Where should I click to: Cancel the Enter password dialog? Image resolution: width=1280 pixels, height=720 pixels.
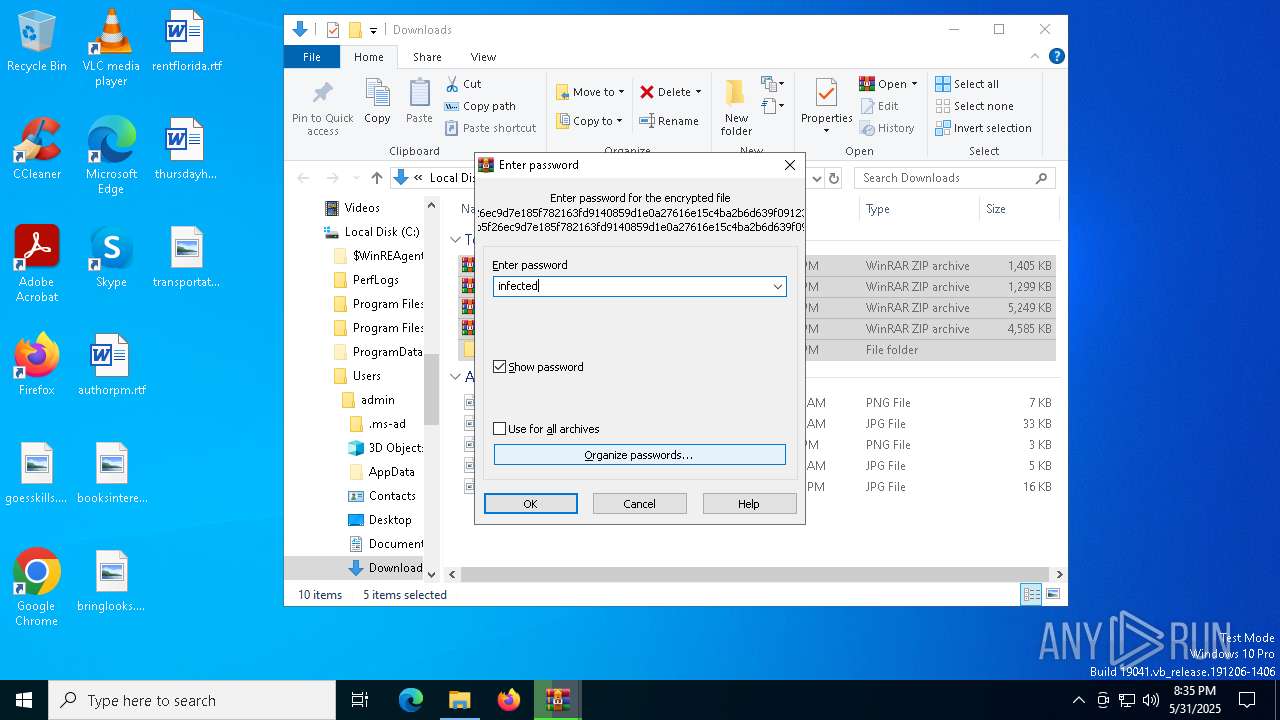coord(639,504)
